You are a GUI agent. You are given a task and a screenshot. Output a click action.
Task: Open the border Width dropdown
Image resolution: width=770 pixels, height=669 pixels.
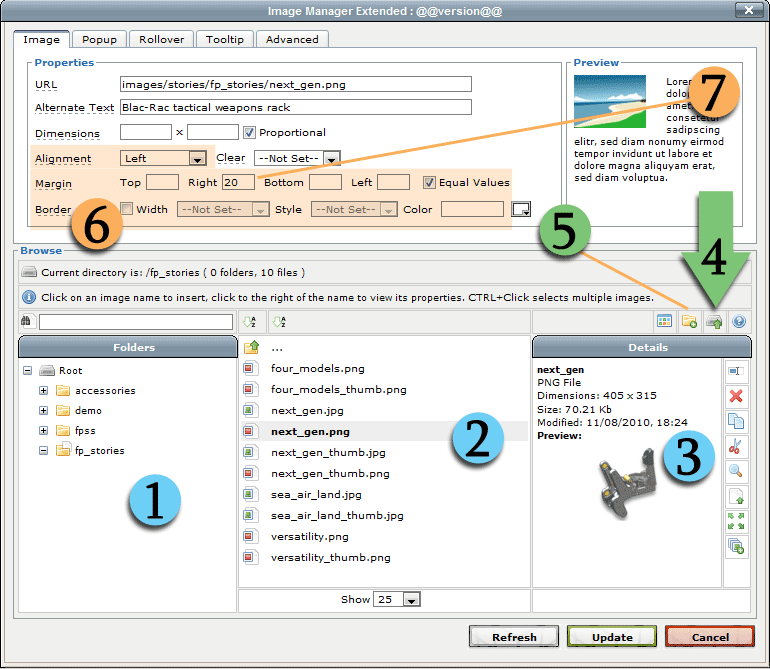[223, 209]
